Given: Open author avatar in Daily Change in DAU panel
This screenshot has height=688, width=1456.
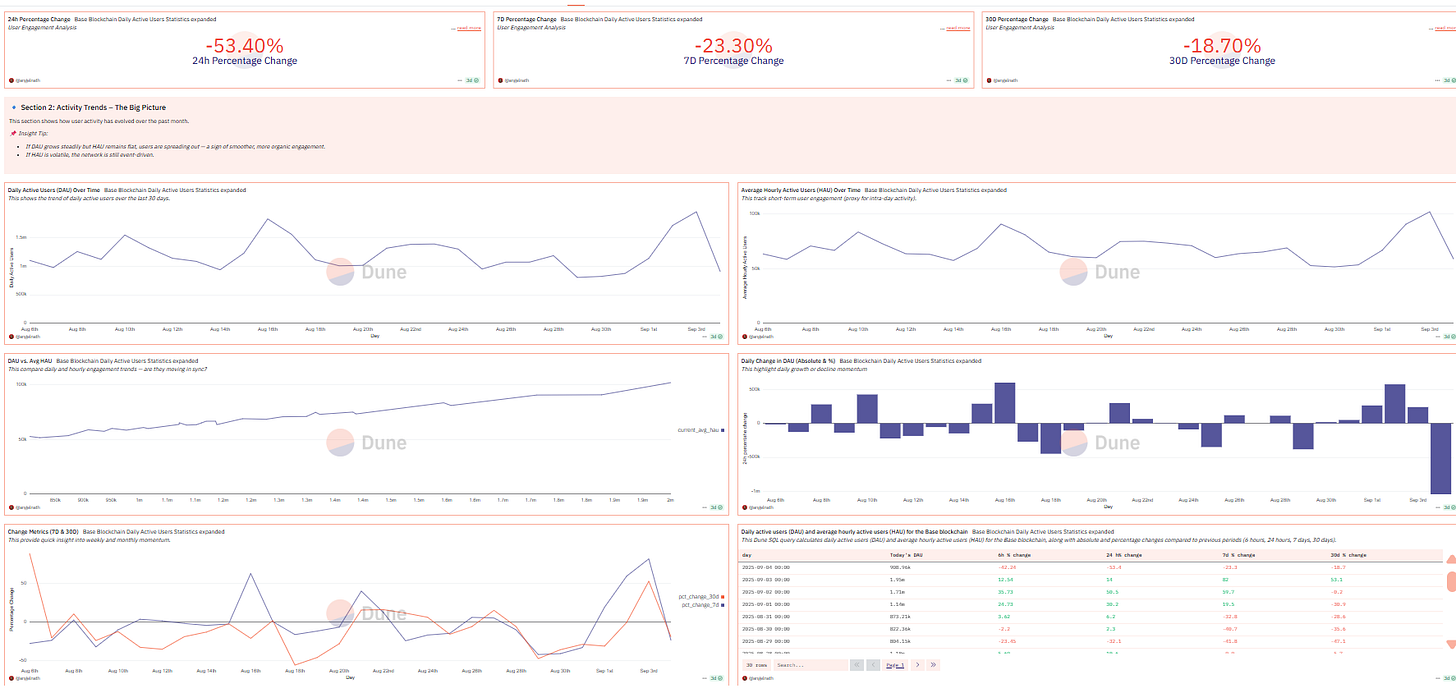Looking at the screenshot, I should (x=744, y=509).
